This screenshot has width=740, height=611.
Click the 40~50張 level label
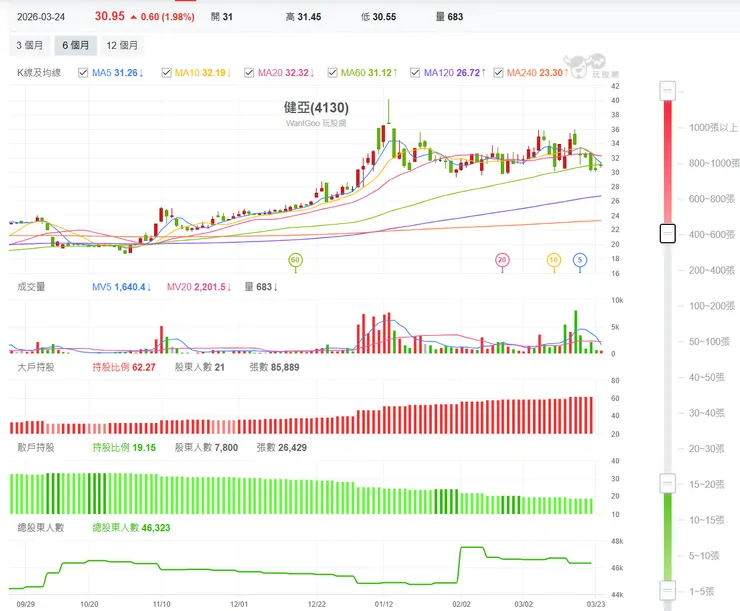click(706, 377)
